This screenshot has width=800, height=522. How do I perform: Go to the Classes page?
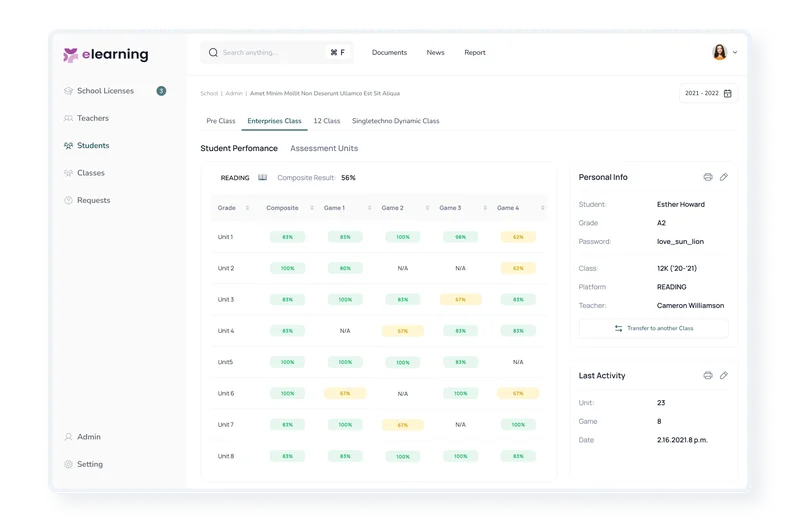[x=91, y=173]
